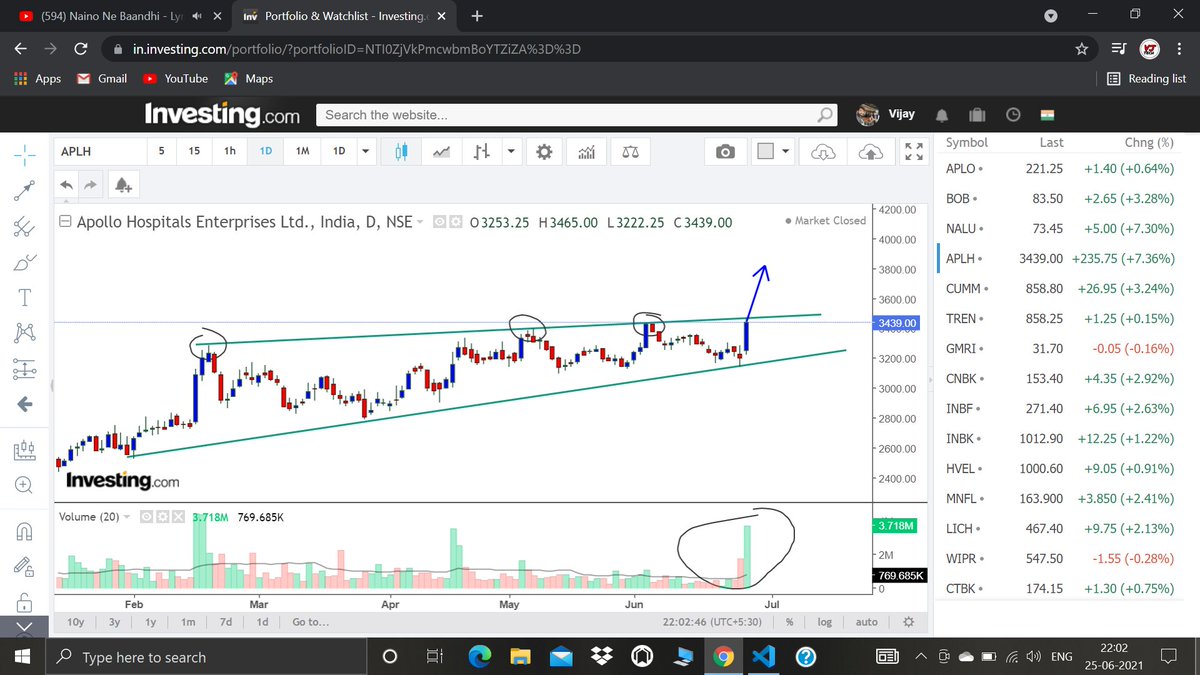Viewport: 1200px width, 675px height.
Task: Select the text annotation tool
Action: point(25,298)
